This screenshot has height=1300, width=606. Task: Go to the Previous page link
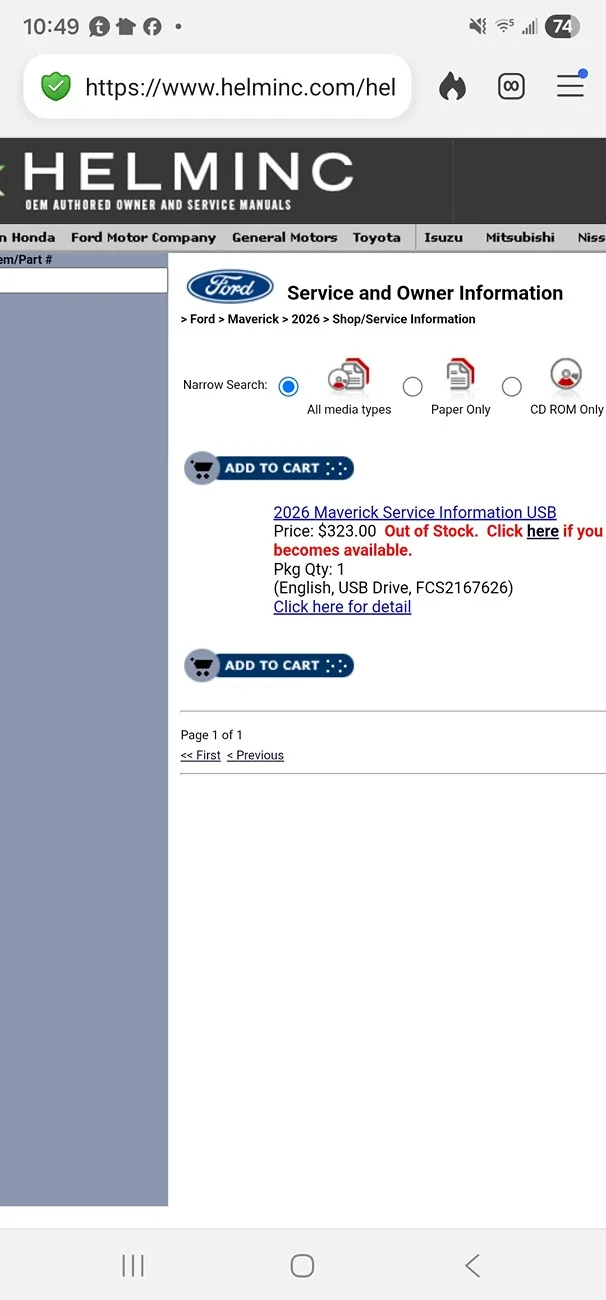(x=255, y=756)
